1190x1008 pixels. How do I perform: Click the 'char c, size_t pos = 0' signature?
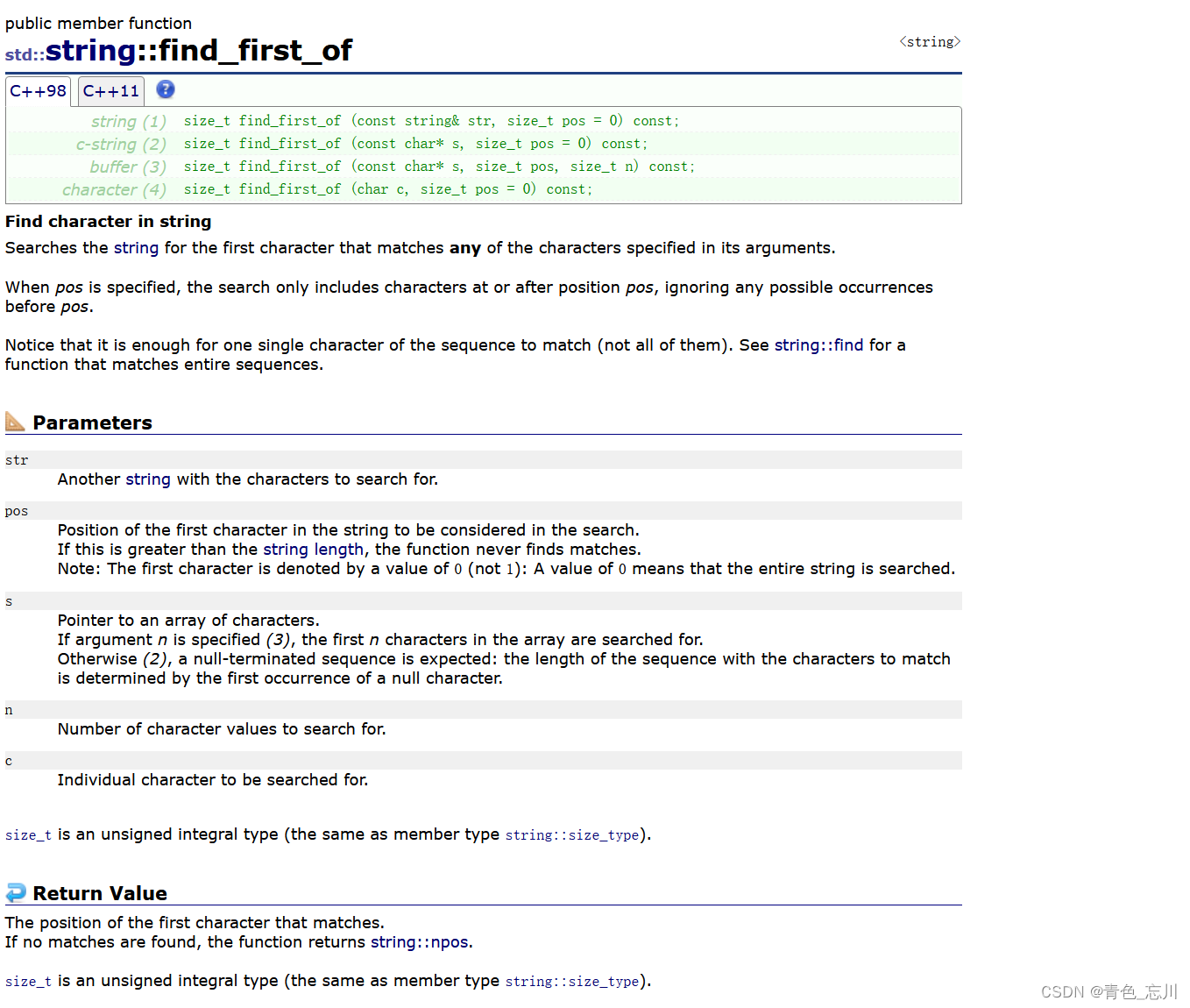(388, 189)
